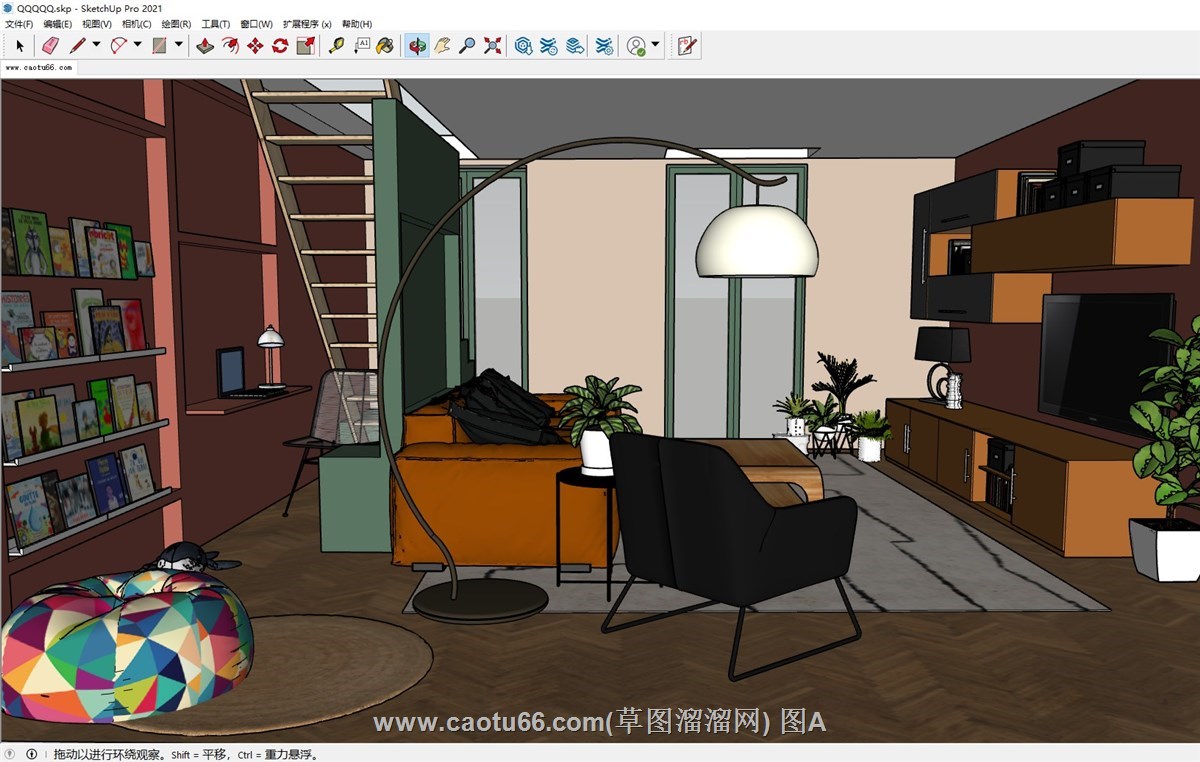
Task: Select the Paint Bucket tool
Action: [x=385, y=45]
